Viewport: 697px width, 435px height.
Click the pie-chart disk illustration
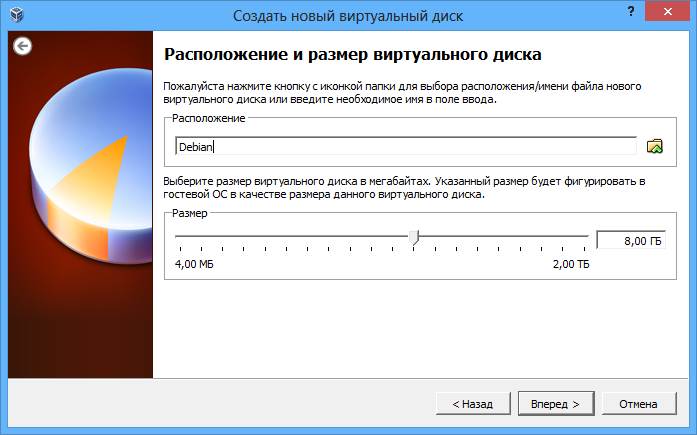pos(91,167)
